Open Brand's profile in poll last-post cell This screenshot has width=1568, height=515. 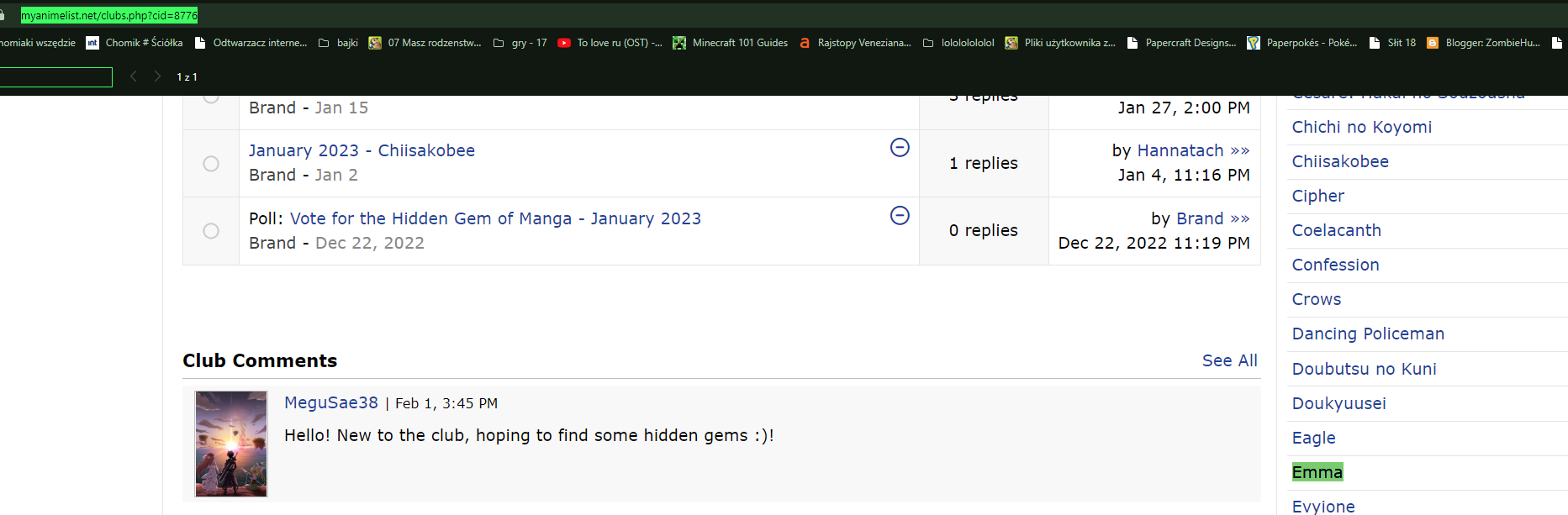tap(1200, 218)
